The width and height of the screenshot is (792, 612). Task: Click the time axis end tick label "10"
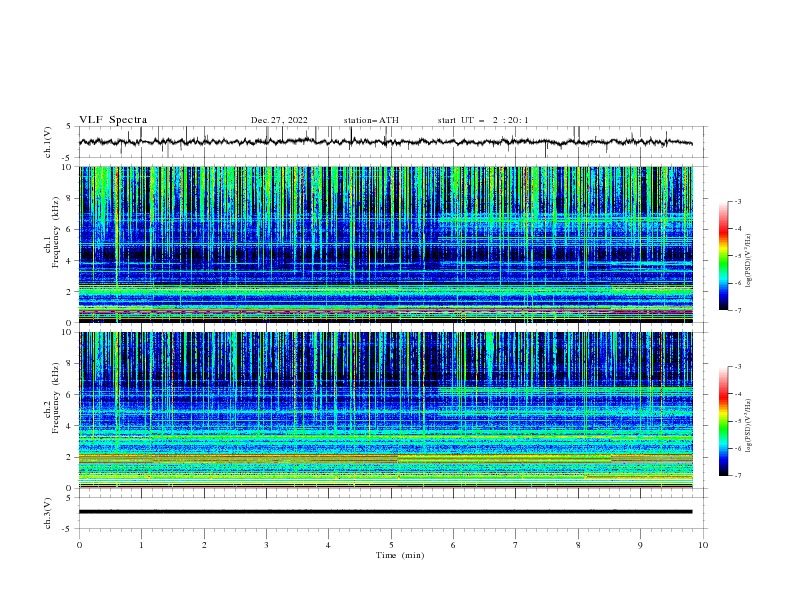pyautogui.click(x=703, y=545)
